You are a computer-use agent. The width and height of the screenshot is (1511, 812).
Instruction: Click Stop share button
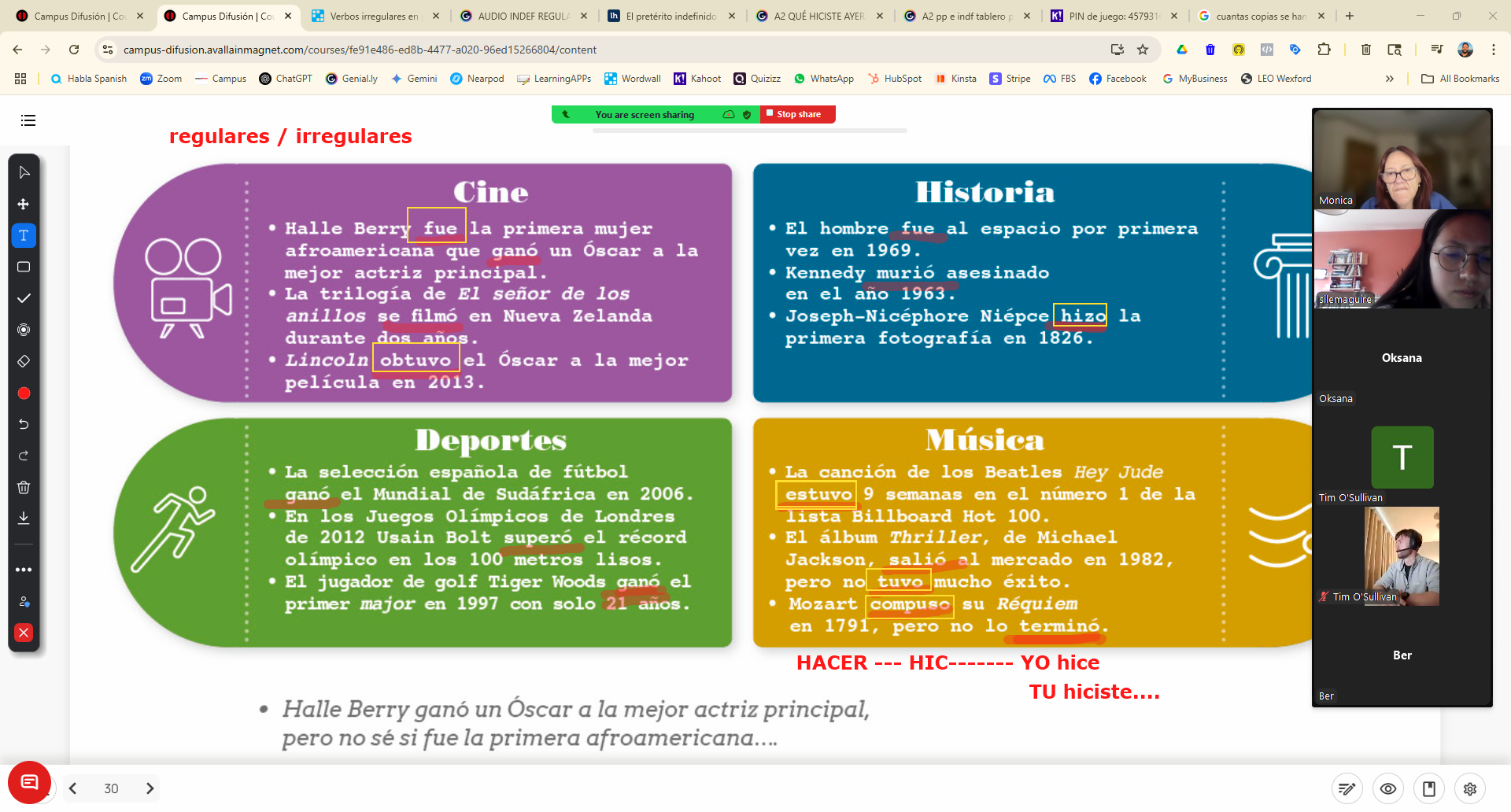click(797, 114)
